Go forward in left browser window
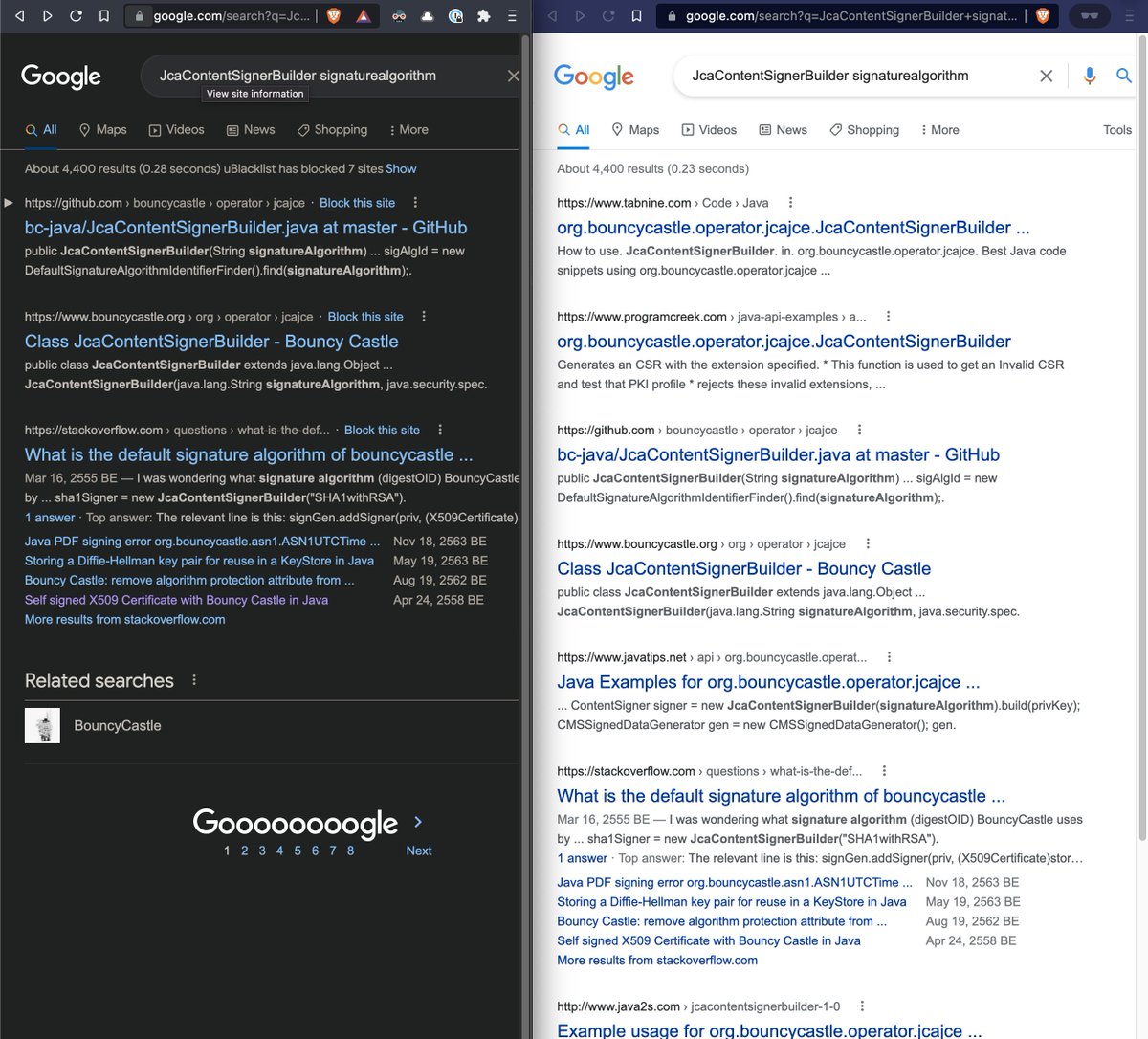The width and height of the screenshot is (1148, 1039). pyautogui.click(x=47, y=15)
